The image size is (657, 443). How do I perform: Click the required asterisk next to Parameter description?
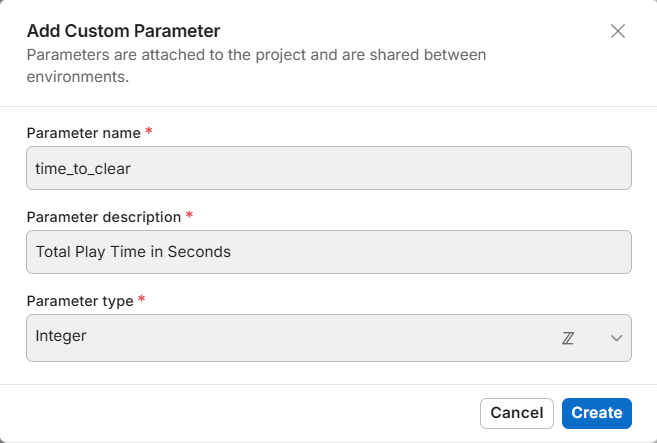[x=189, y=215]
